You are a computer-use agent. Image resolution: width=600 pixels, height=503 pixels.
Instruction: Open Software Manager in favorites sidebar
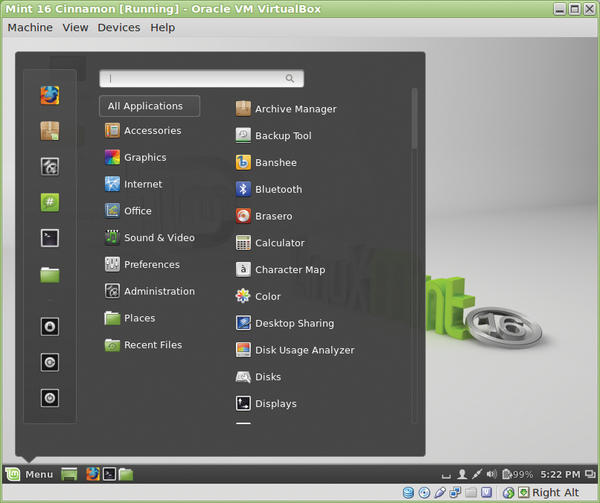point(50,131)
